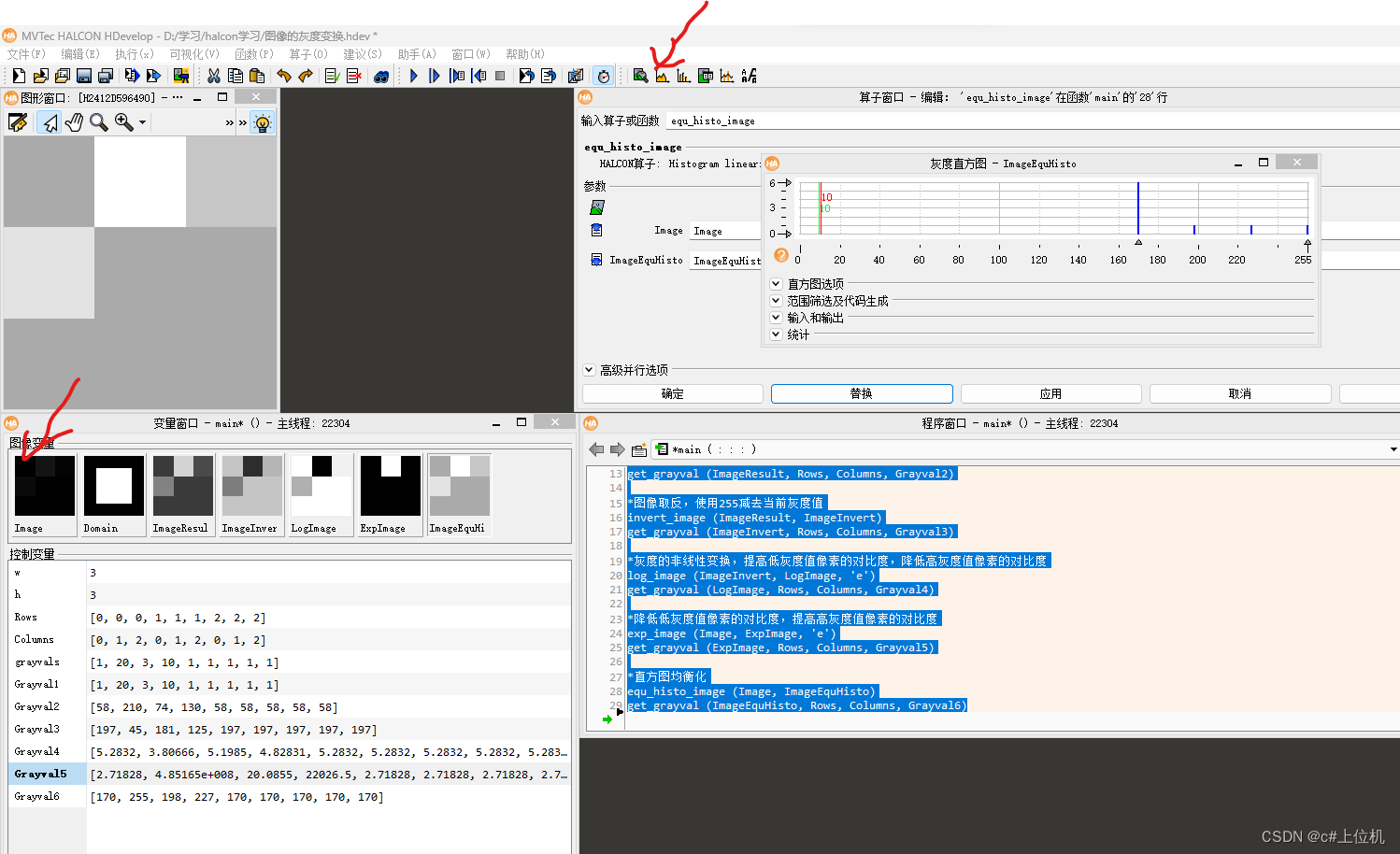
Task: Click the help question mark in histogram window
Action: point(781,255)
